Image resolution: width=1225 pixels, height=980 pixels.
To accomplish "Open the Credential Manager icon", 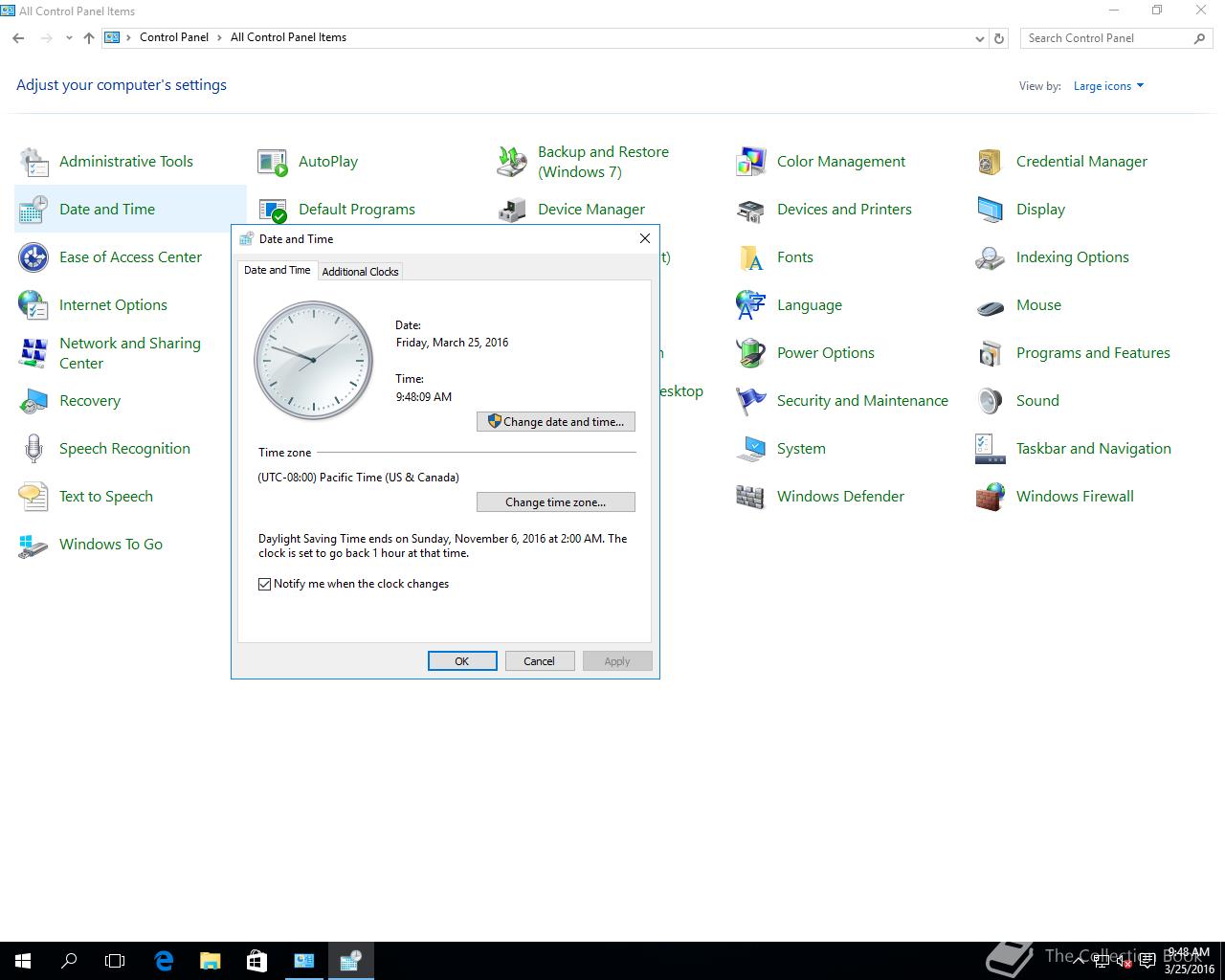I will click(x=991, y=162).
